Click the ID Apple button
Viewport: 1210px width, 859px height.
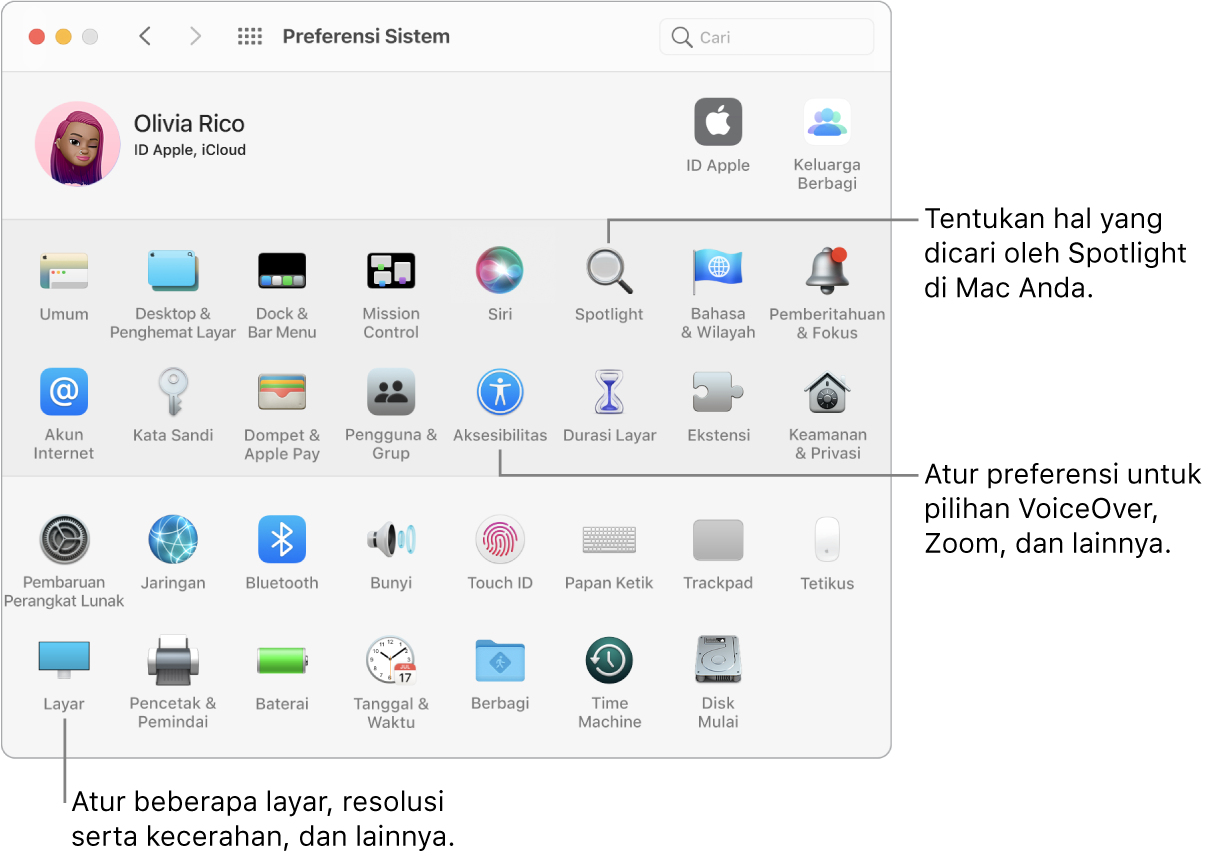[x=718, y=123]
